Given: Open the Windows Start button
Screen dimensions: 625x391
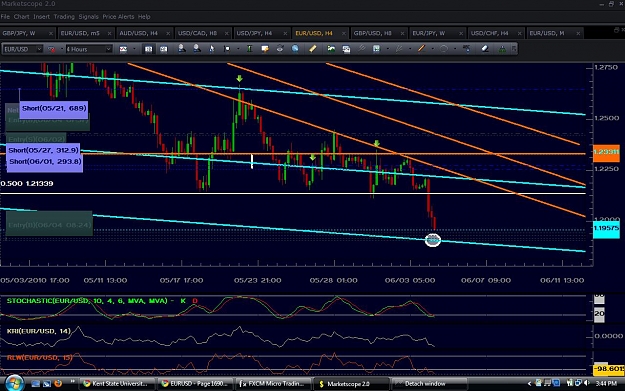Looking at the screenshot, I should click(14, 383).
